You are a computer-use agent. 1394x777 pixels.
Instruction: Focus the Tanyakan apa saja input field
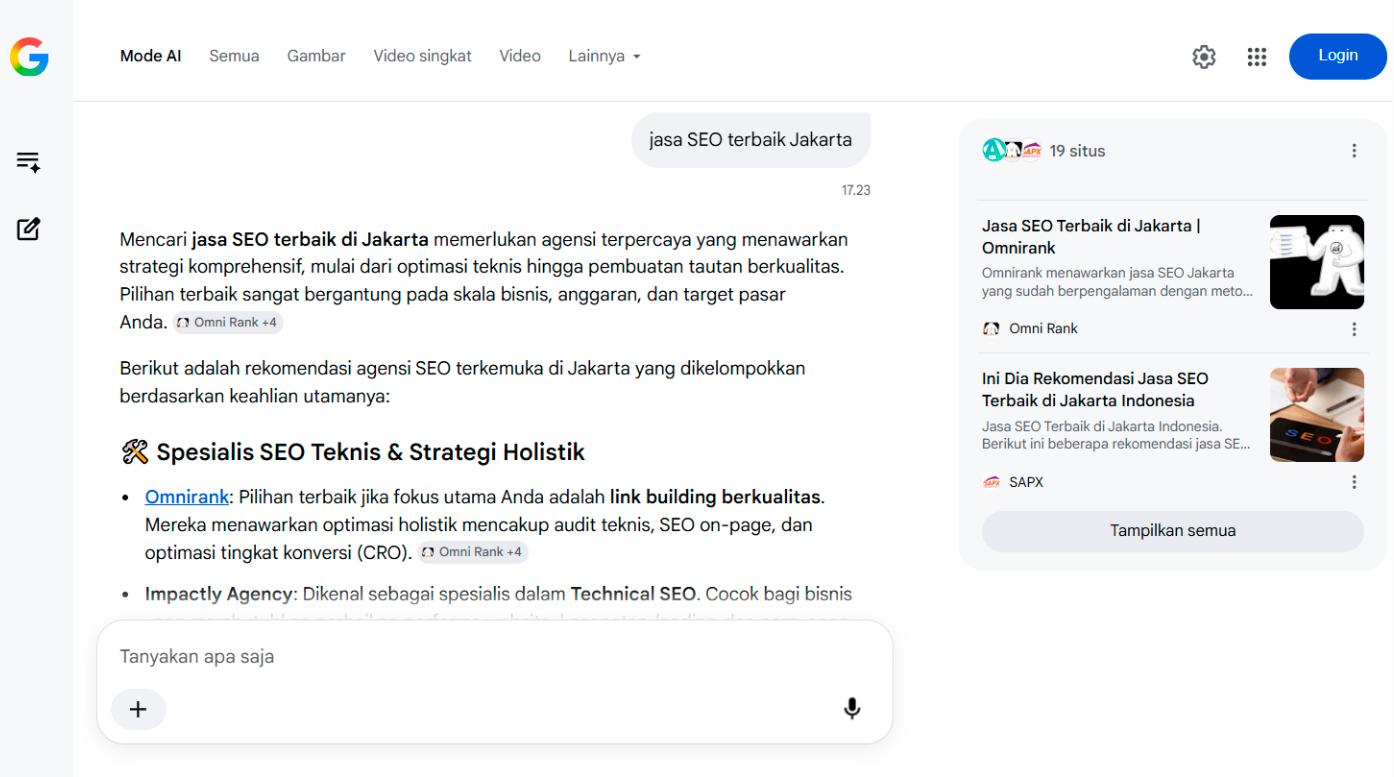pos(495,657)
